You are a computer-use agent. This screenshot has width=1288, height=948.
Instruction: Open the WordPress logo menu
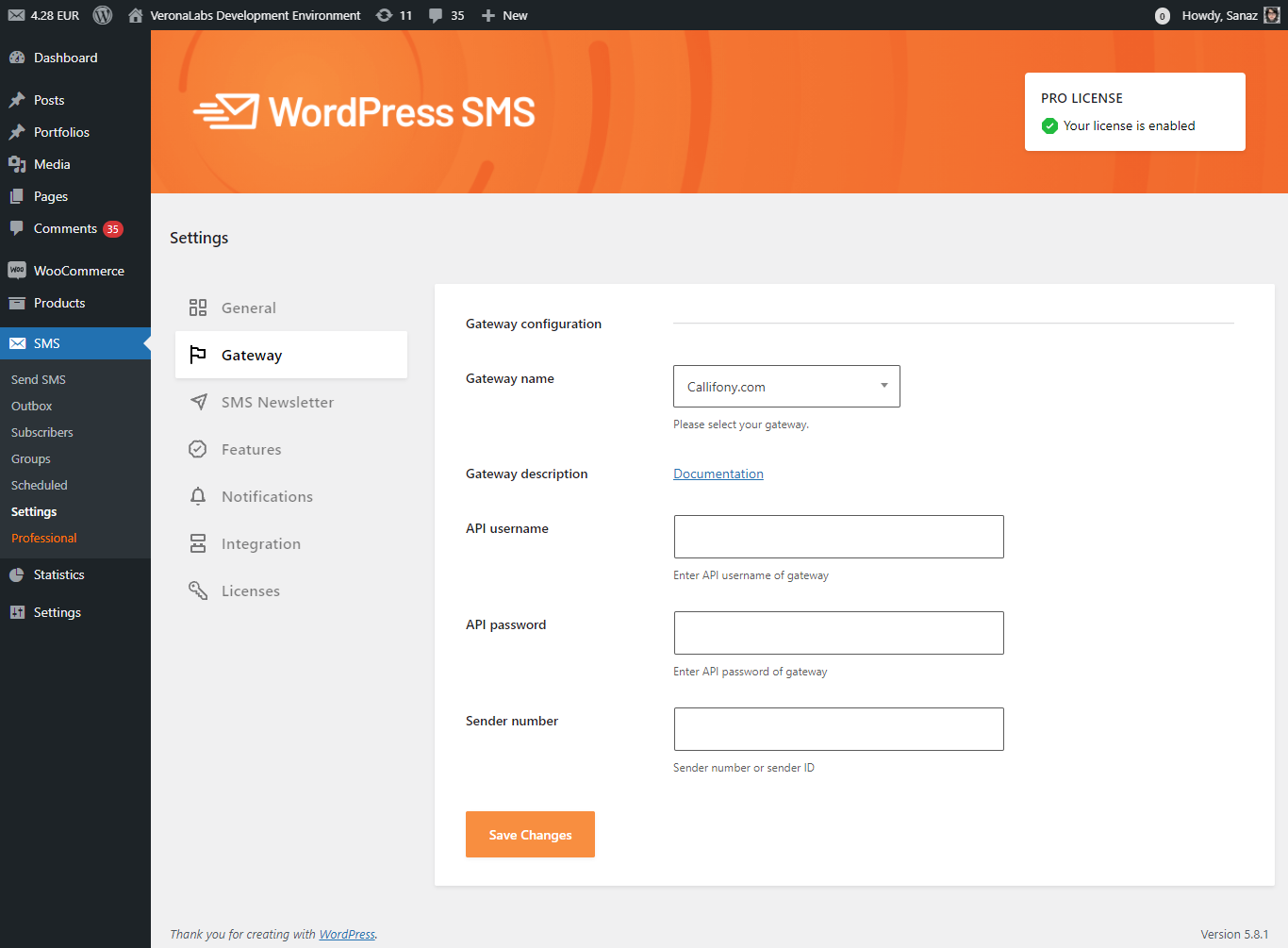(x=103, y=15)
